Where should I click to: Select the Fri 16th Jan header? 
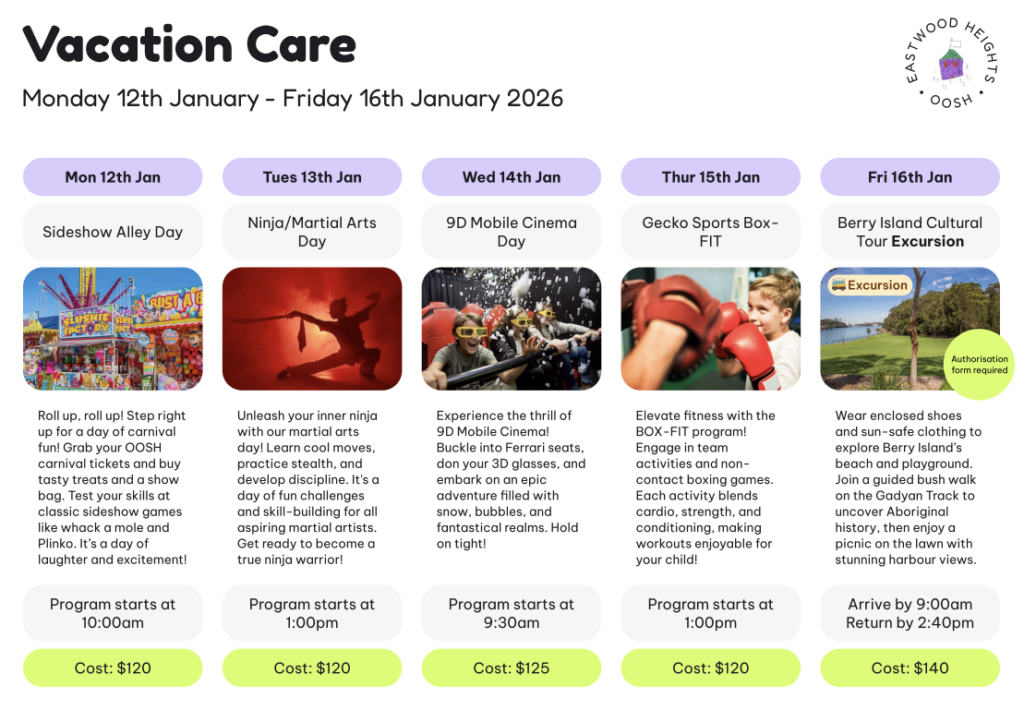point(909,177)
